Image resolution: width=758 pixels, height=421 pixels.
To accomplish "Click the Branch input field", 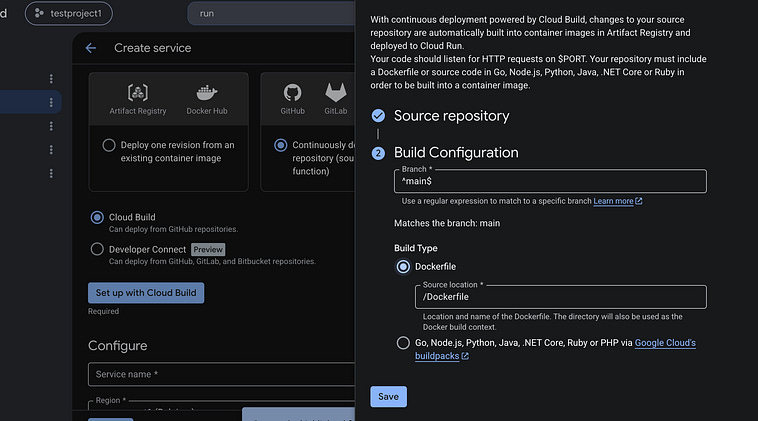I will coord(550,181).
